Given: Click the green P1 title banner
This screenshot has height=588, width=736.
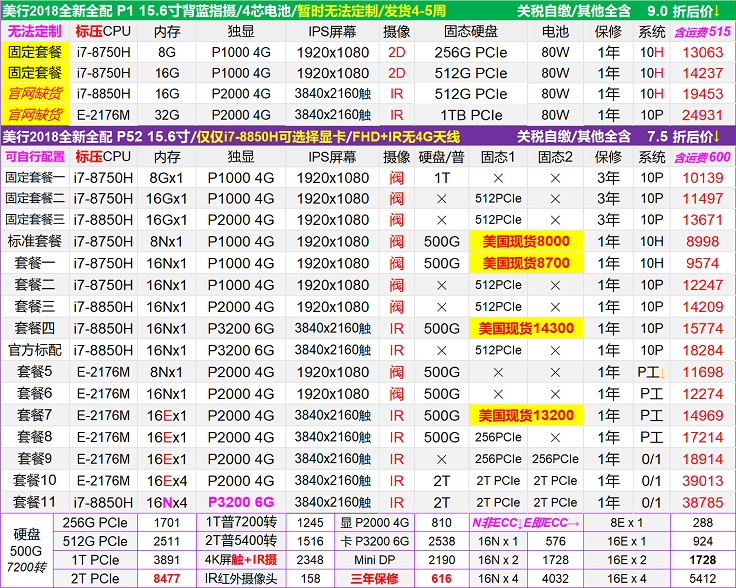Looking at the screenshot, I should click(367, 10).
